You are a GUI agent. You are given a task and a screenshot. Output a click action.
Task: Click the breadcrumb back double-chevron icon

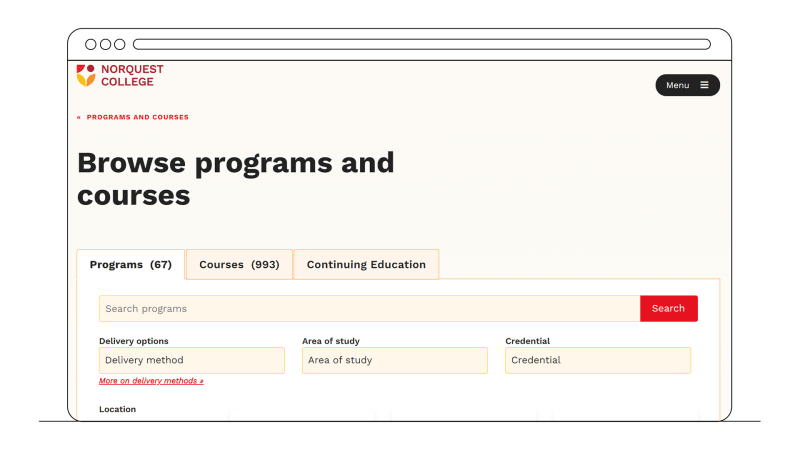79,117
